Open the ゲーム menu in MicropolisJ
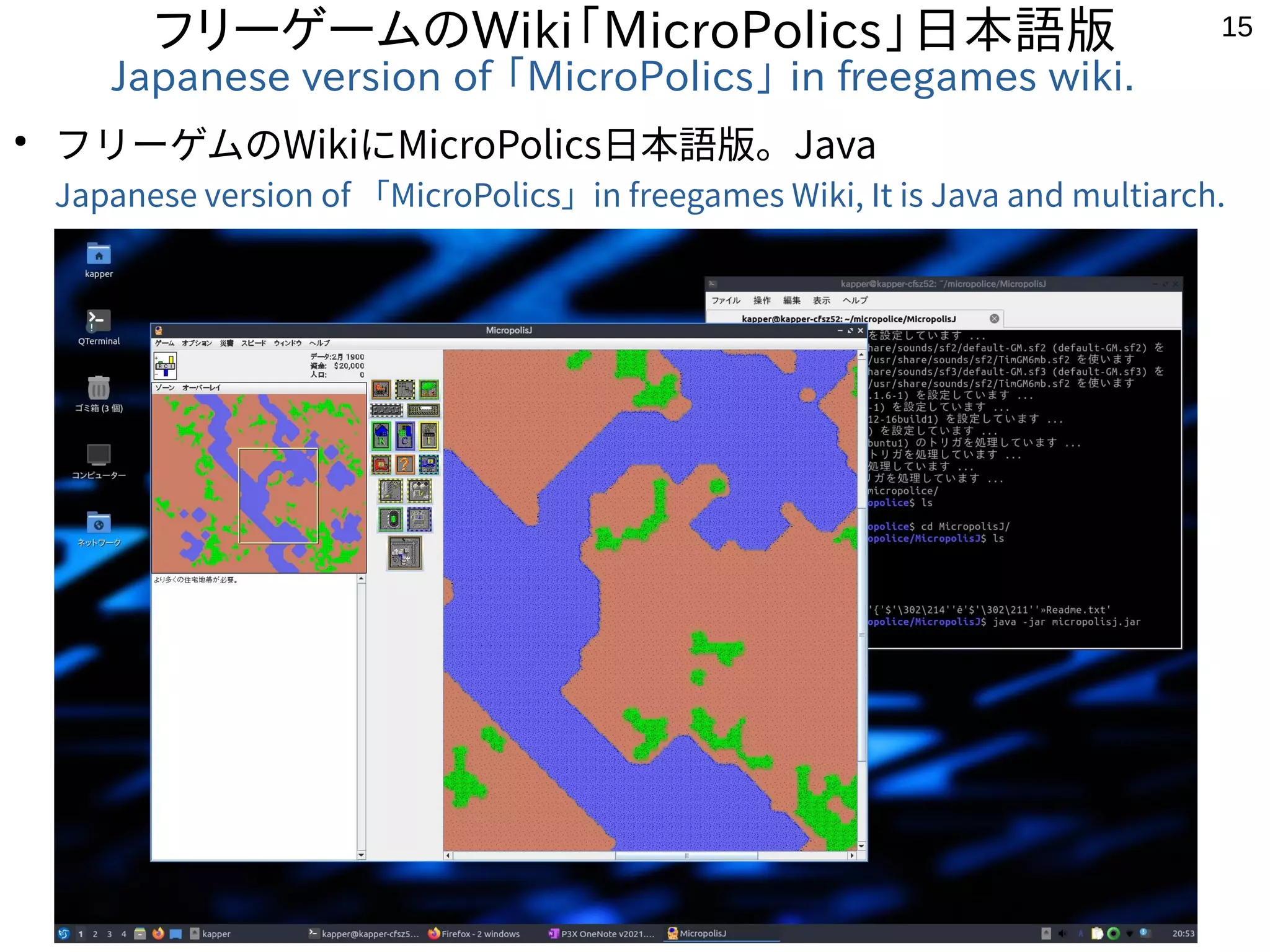 tap(165, 343)
